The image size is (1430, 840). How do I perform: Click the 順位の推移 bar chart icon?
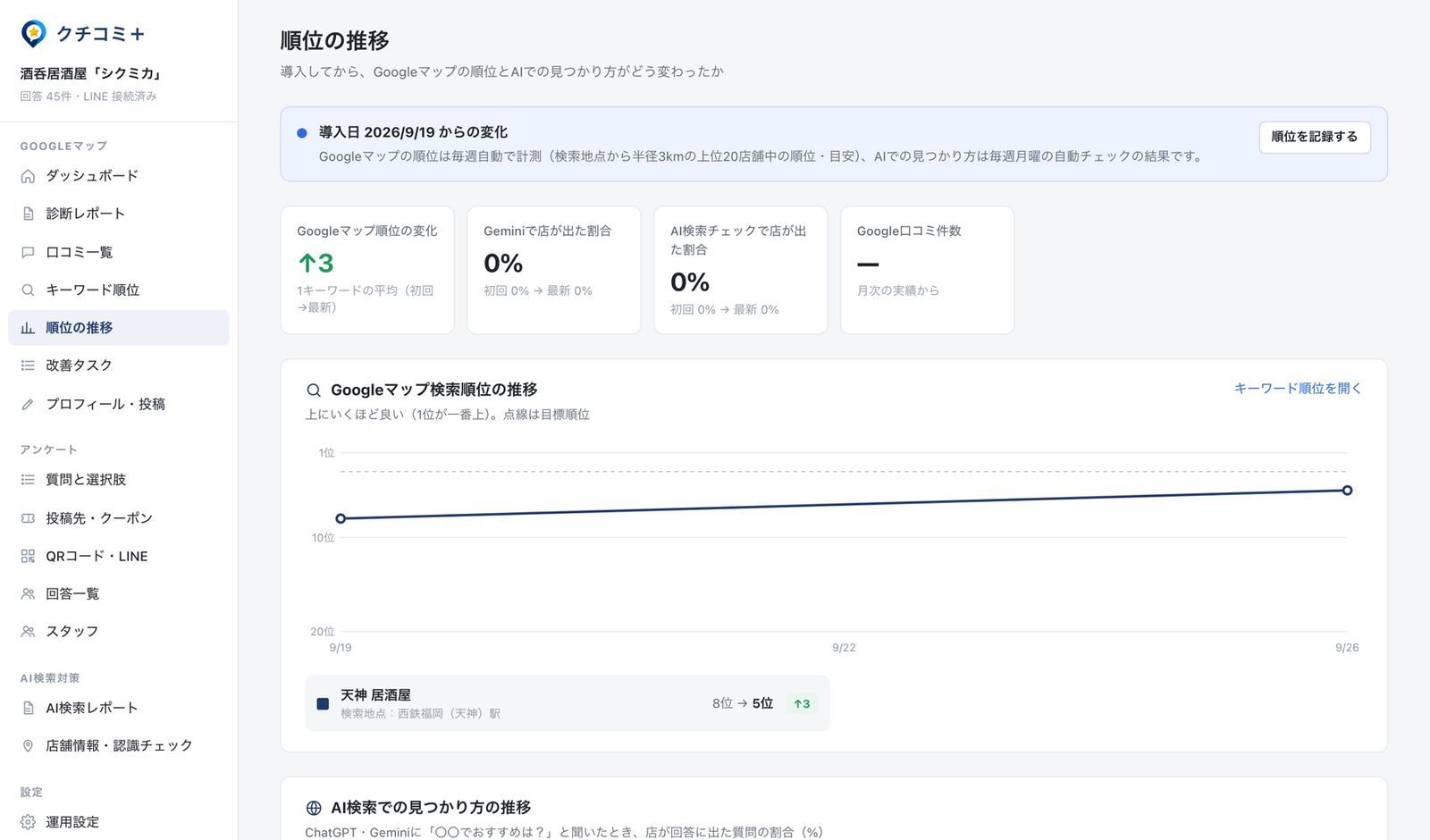click(28, 328)
